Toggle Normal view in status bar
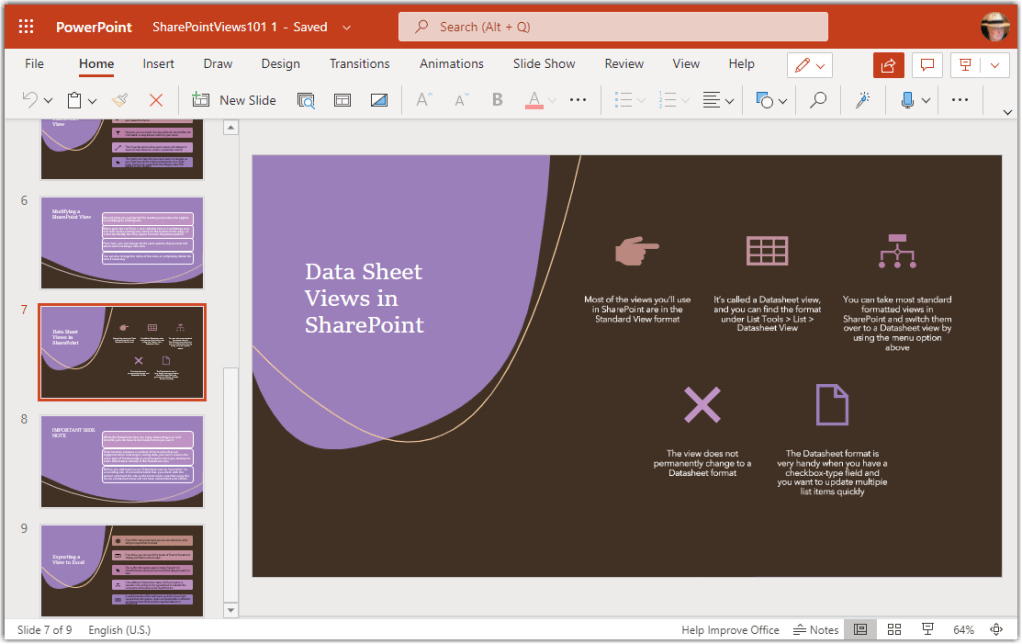The image size is (1022, 644). [858, 629]
